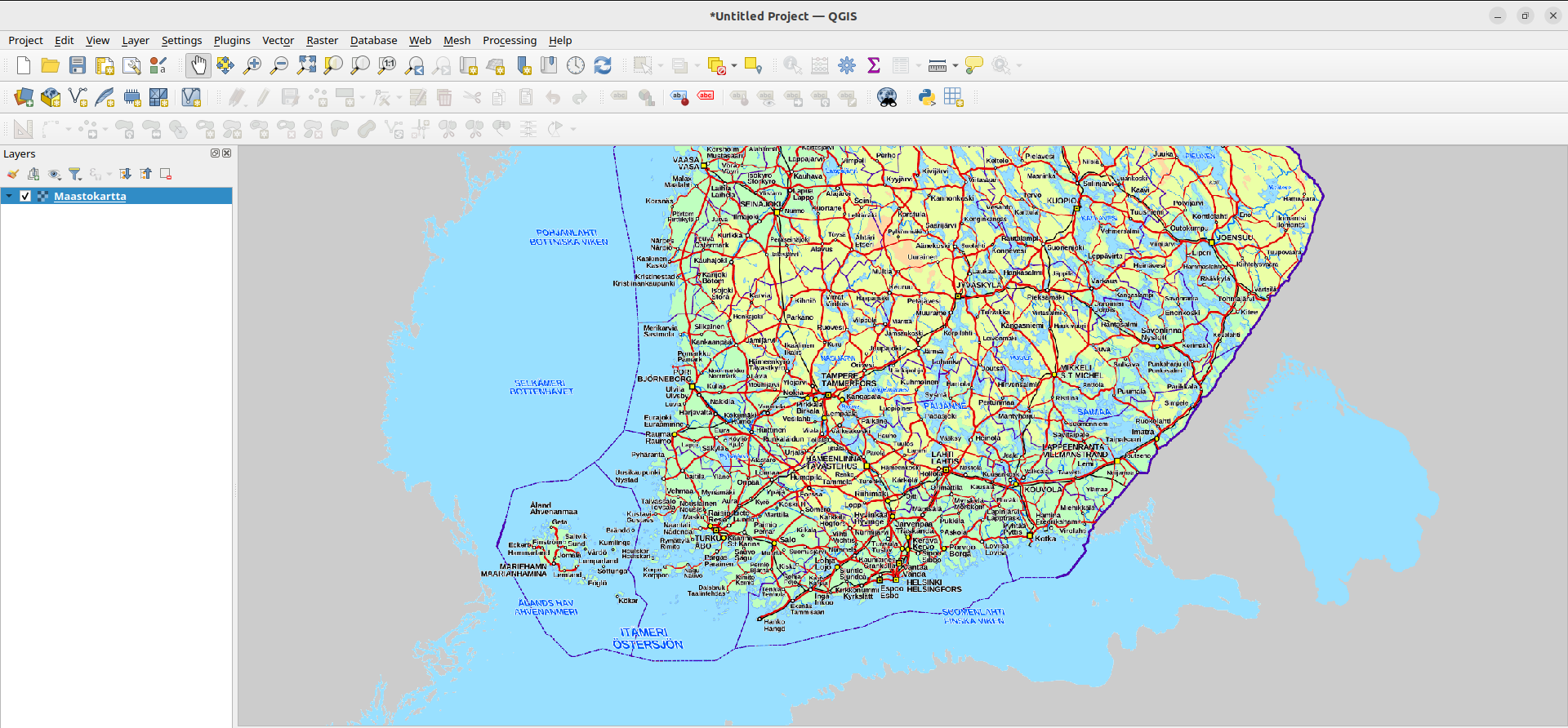Image resolution: width=1568 pixels, height=728 pixels.
Task: Open the MetaSearch globe binoculars icon
Action: (887, 97)
